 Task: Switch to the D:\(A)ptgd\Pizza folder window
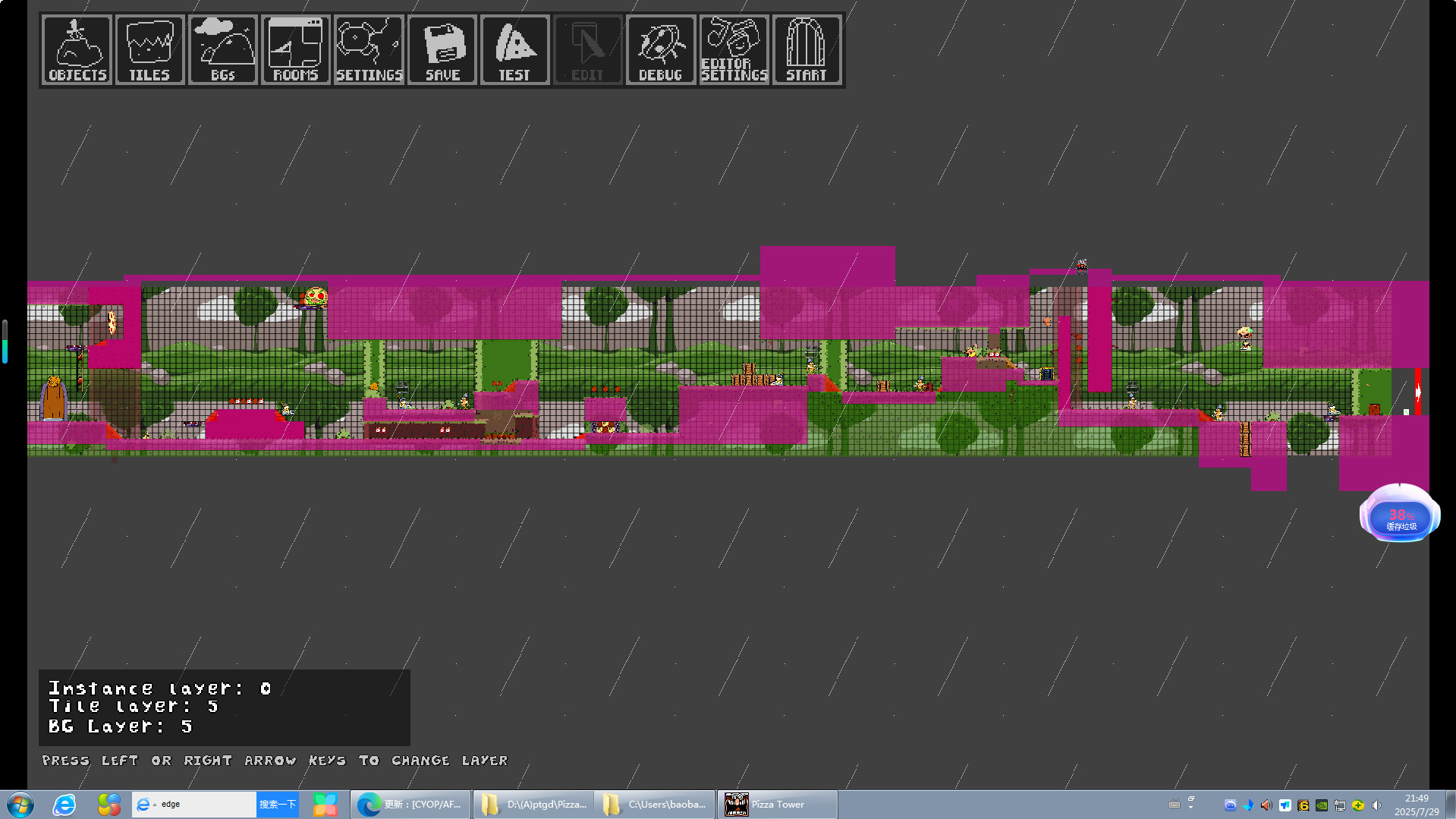point(534,805)
